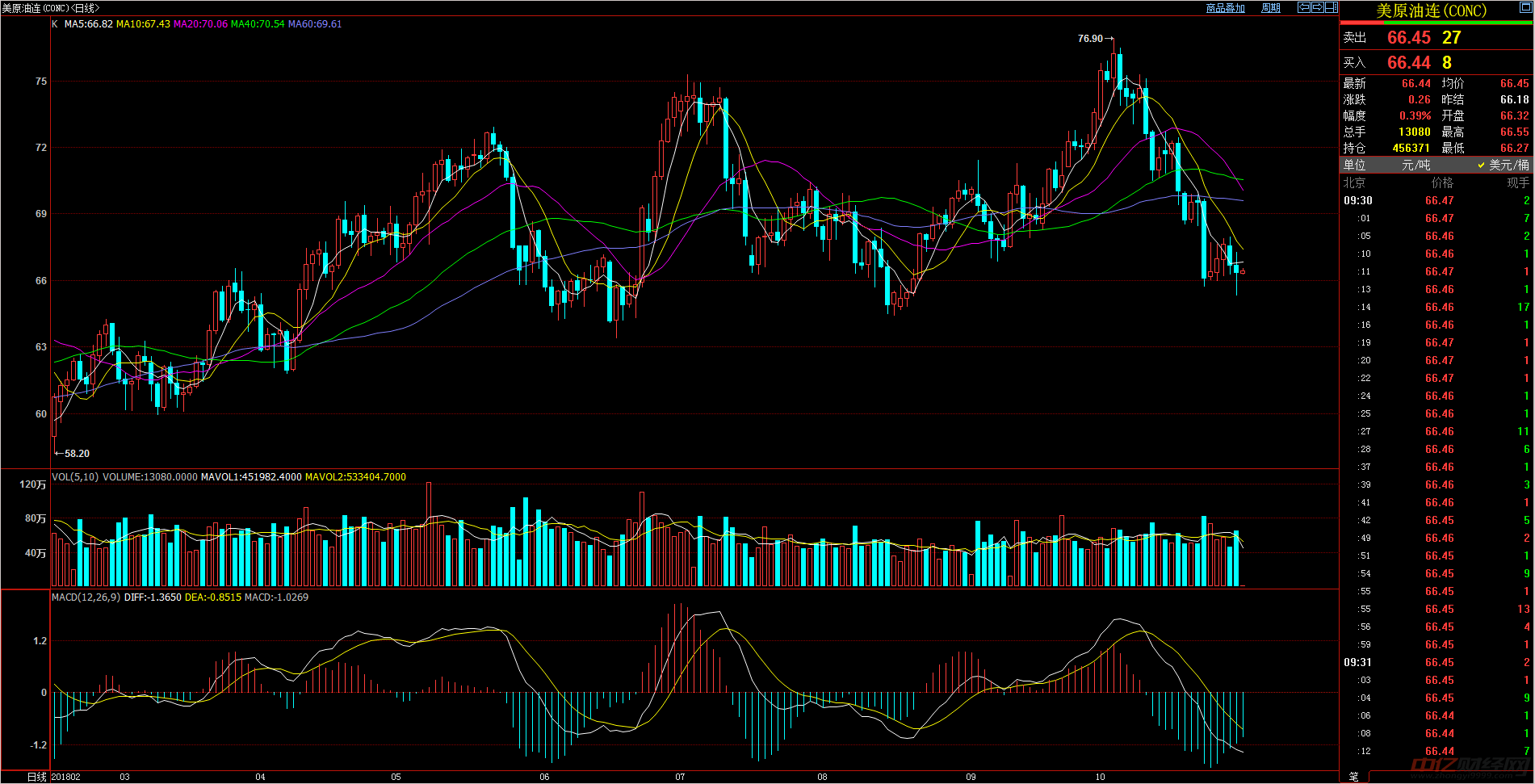
Task: Click the 最新 value 66.44
Action: pos(1415,83)
